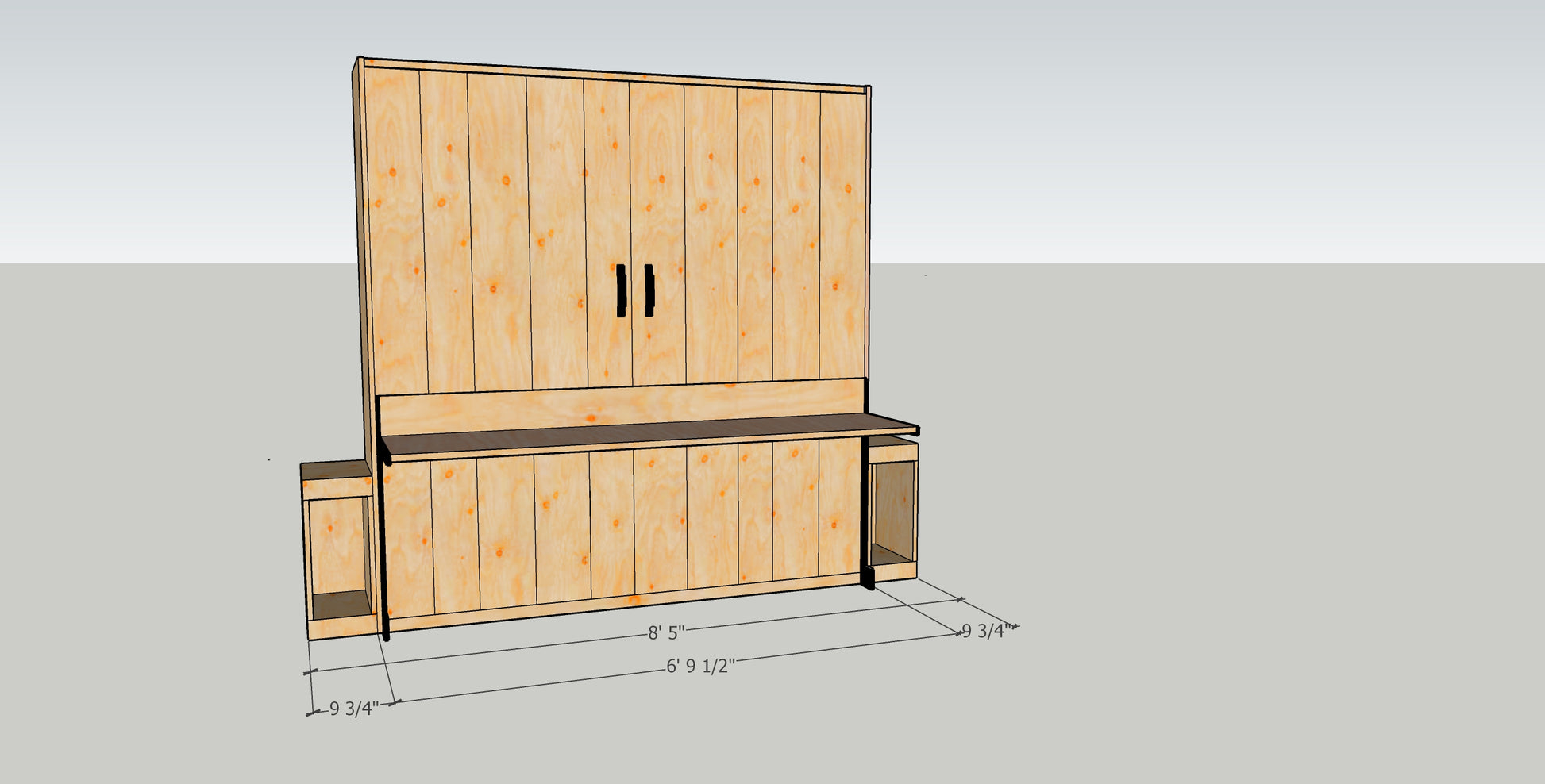The image size is (1545, 784).
Task: Click the right black vertical support leg
Action: point(865,516)
